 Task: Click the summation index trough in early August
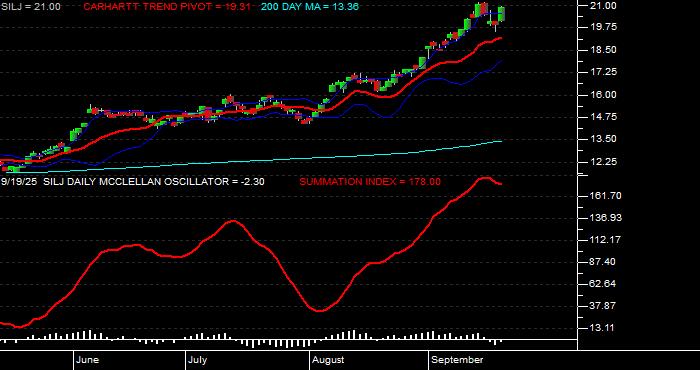tap(320, 311)
